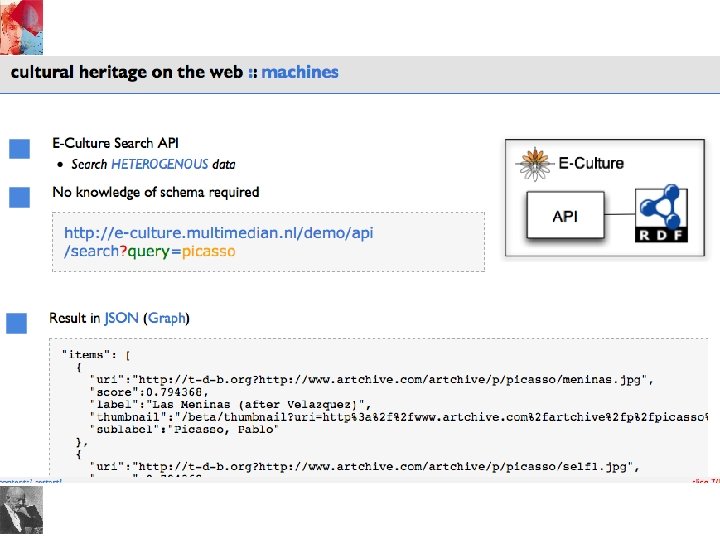
Task: Click the blue bullet beside No knowledge of schema
Action: pos(18,197)
